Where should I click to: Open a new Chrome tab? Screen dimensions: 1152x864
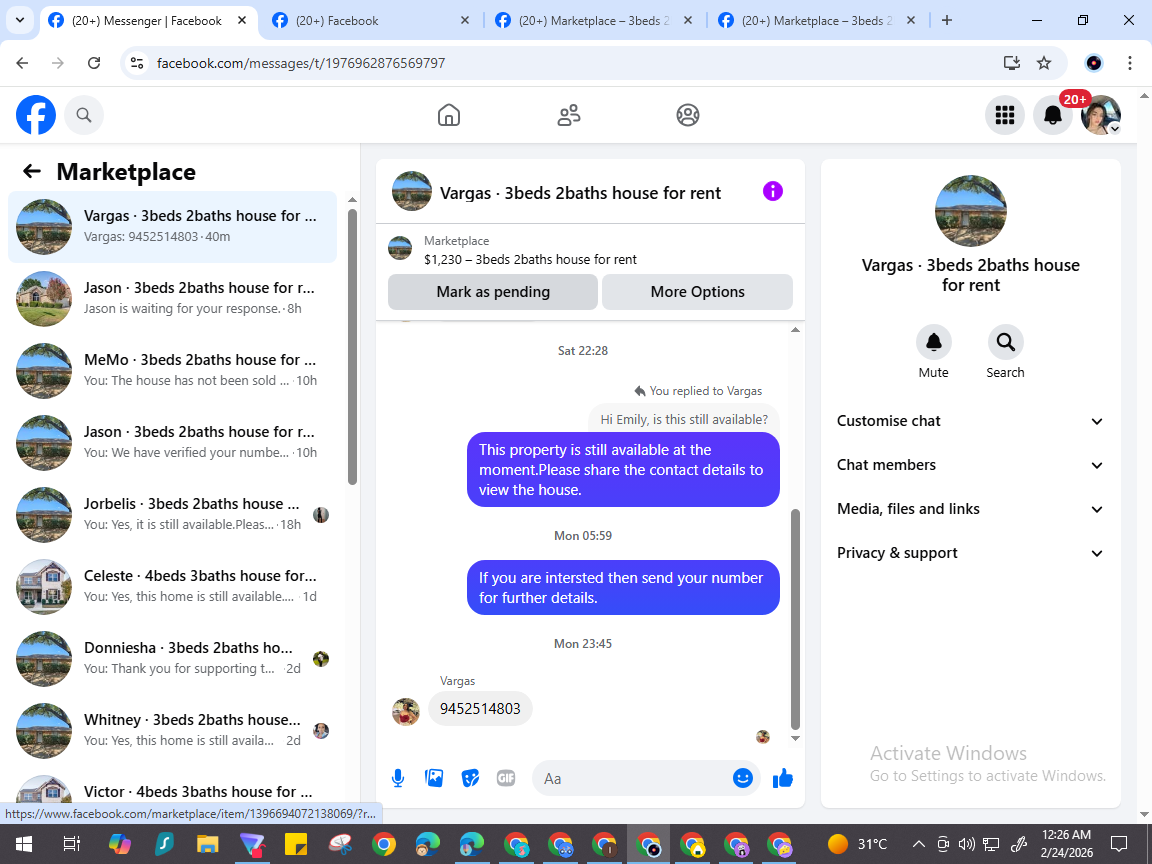(946, 21)
